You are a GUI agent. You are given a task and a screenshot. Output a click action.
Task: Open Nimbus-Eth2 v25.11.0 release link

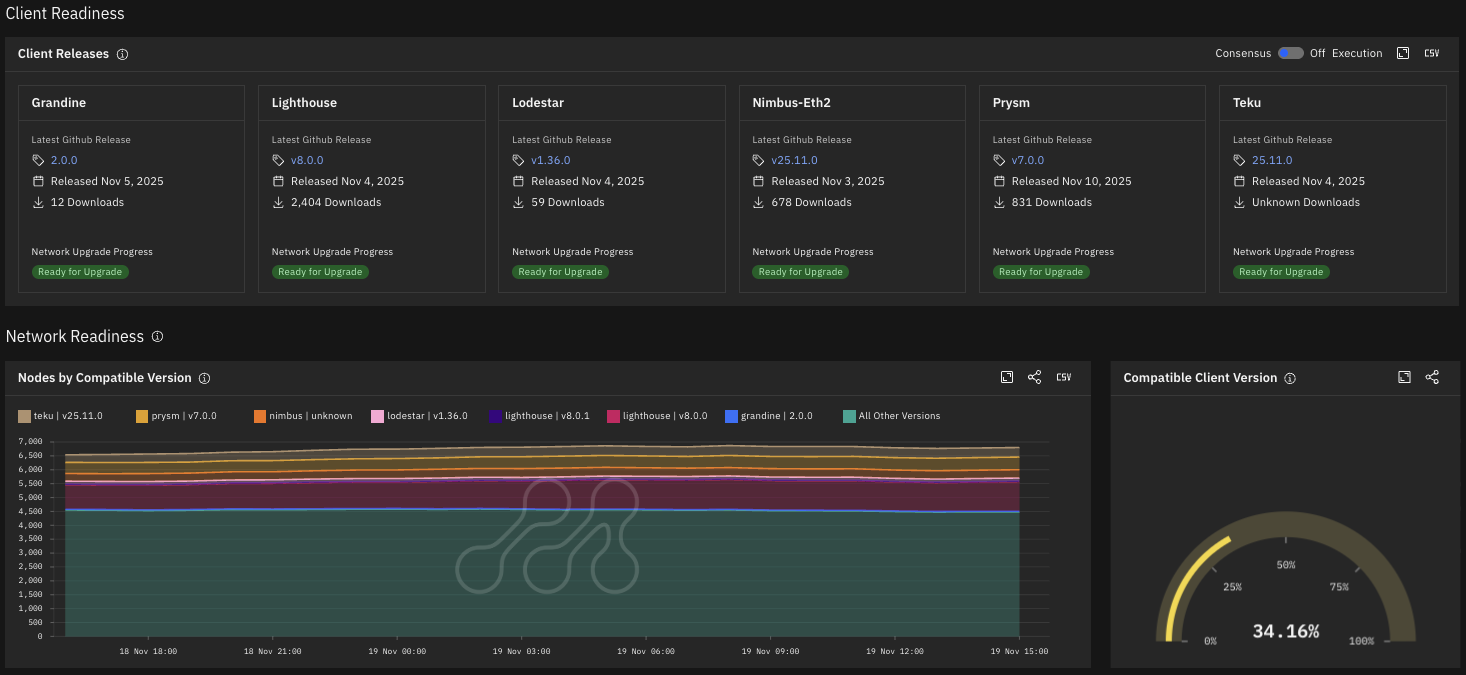click(x=794, y=160)
